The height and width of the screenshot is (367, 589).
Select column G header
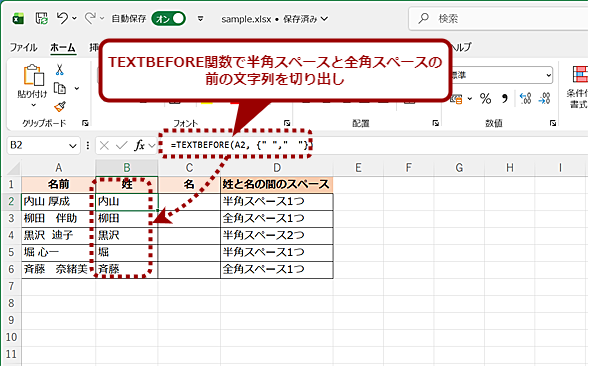point(459,168)
